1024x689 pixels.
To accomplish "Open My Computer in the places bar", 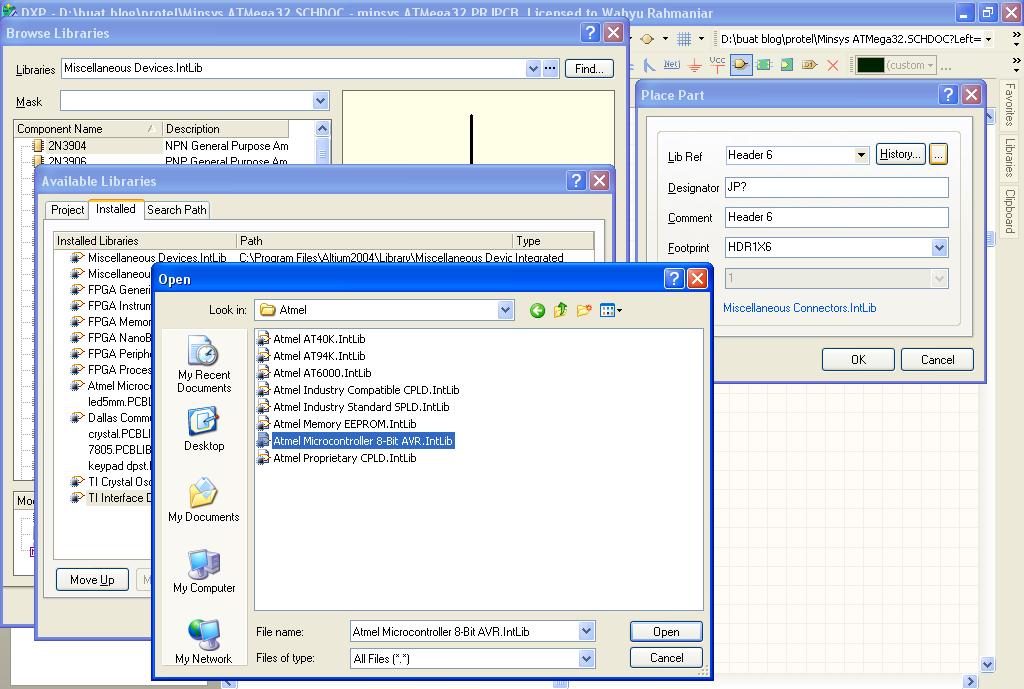I will click(204, 571).
